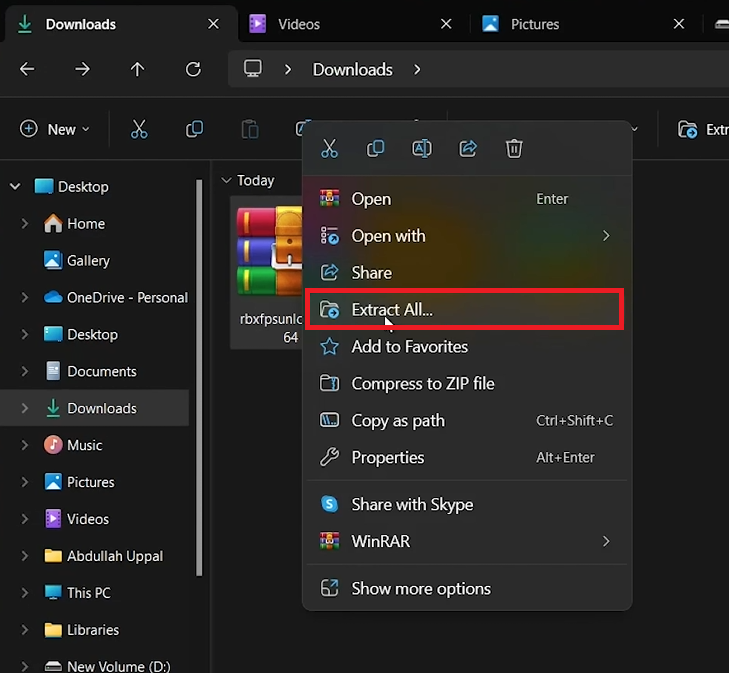Open the New dropdown button
The width and height of the screenshot is (729, 673).
click(x=55, y=129)
